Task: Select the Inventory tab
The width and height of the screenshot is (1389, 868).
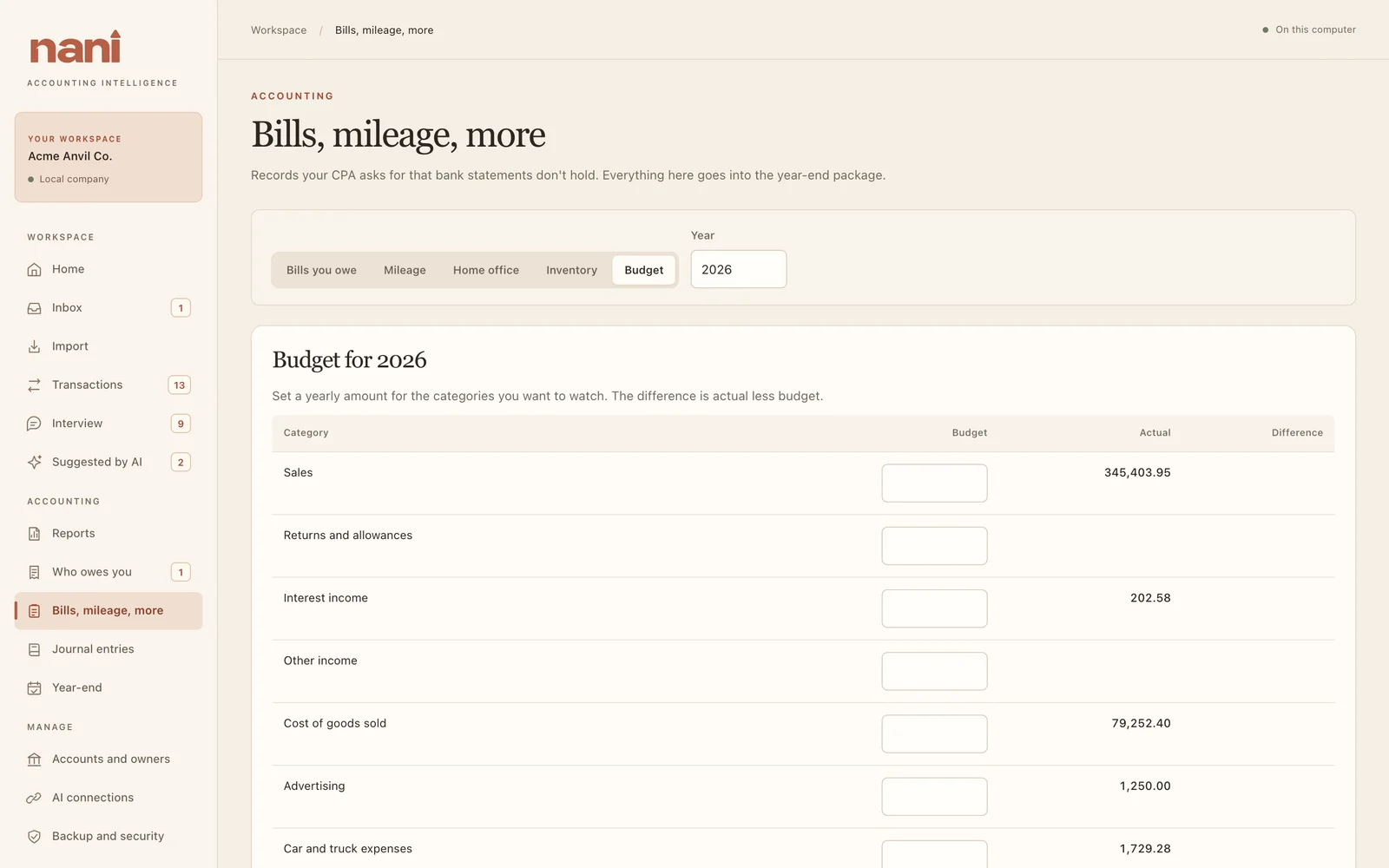Action: 571,270
